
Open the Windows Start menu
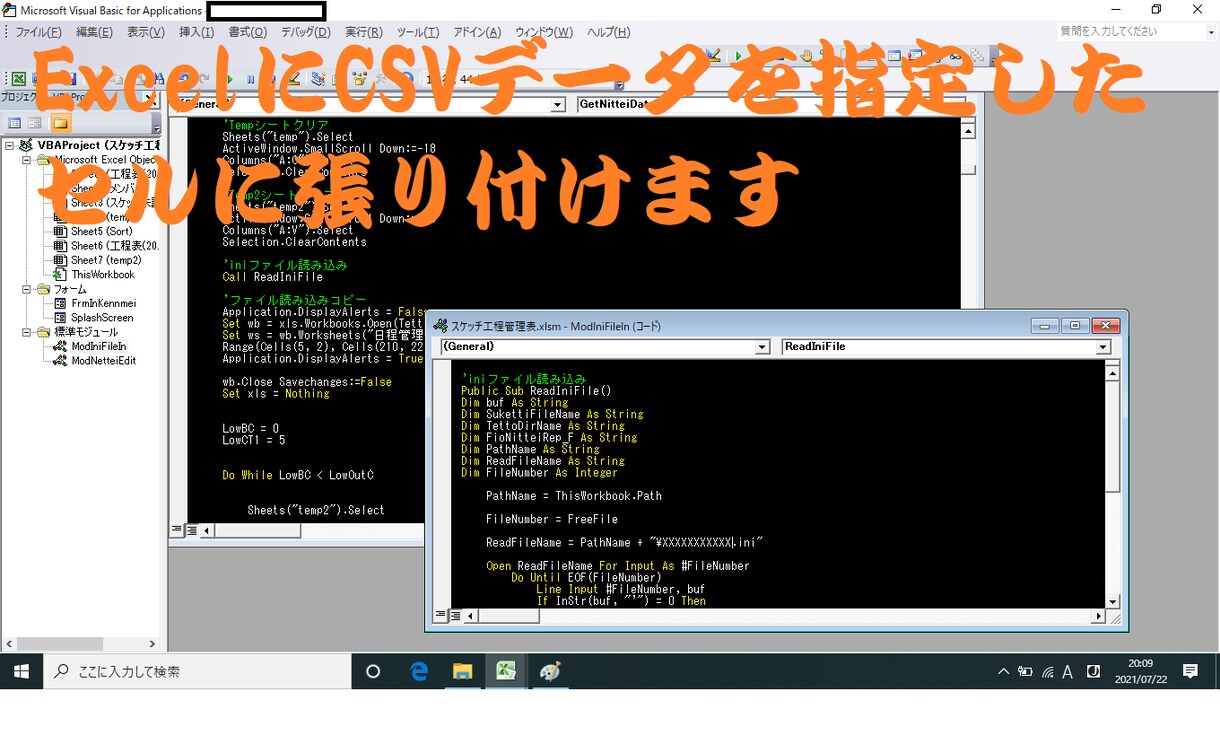[21, 671]
